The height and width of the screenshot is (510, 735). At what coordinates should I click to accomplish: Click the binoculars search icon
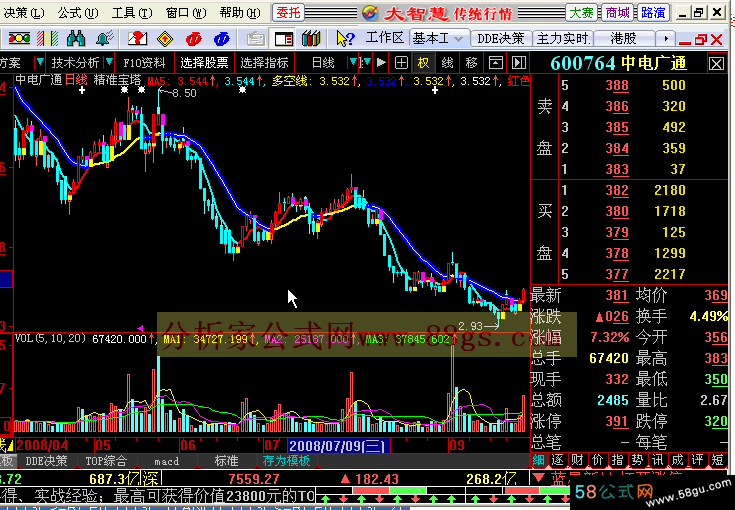point(76,38)
